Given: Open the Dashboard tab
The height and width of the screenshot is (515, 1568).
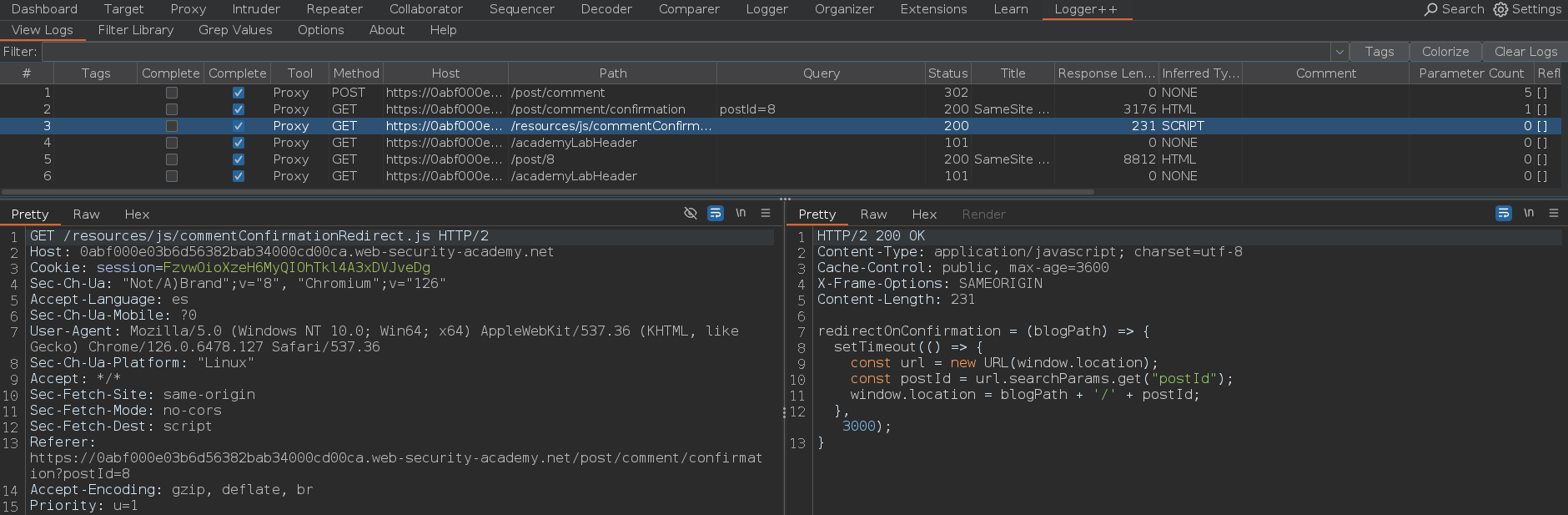Looking at the screenshot, I should pos(44,9).
